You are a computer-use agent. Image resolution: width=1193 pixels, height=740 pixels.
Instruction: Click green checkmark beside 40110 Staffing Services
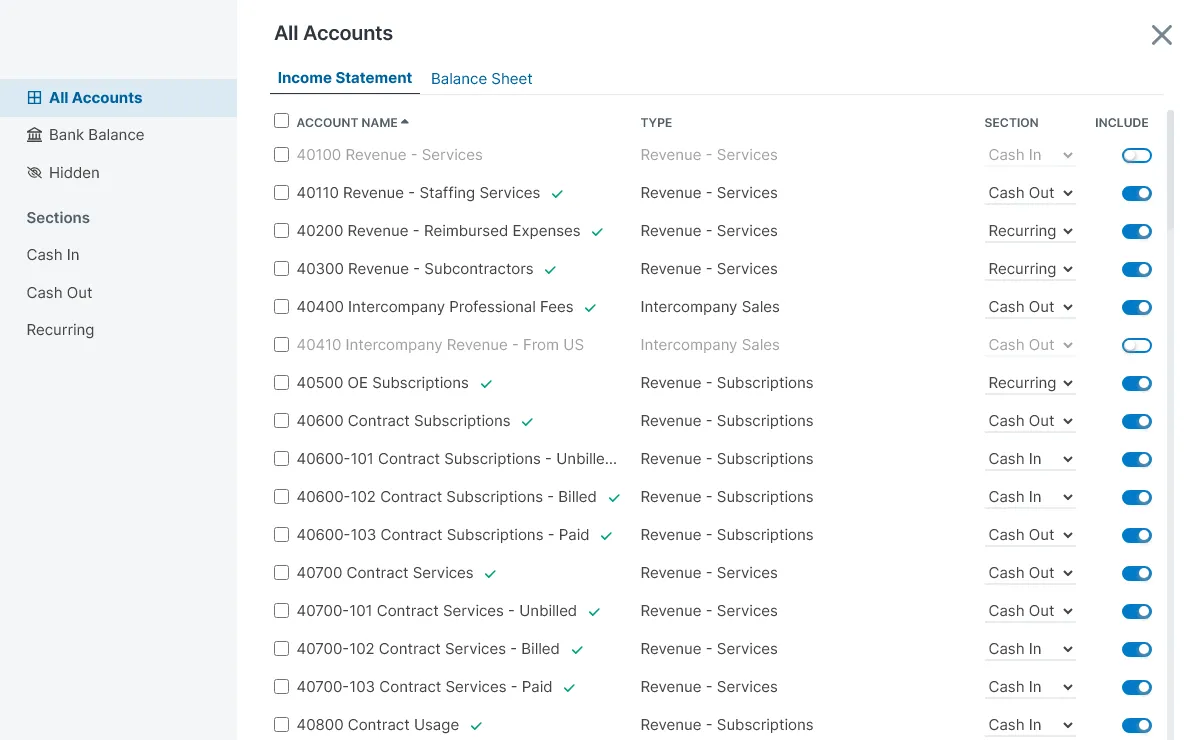click(x=557, y=194)
